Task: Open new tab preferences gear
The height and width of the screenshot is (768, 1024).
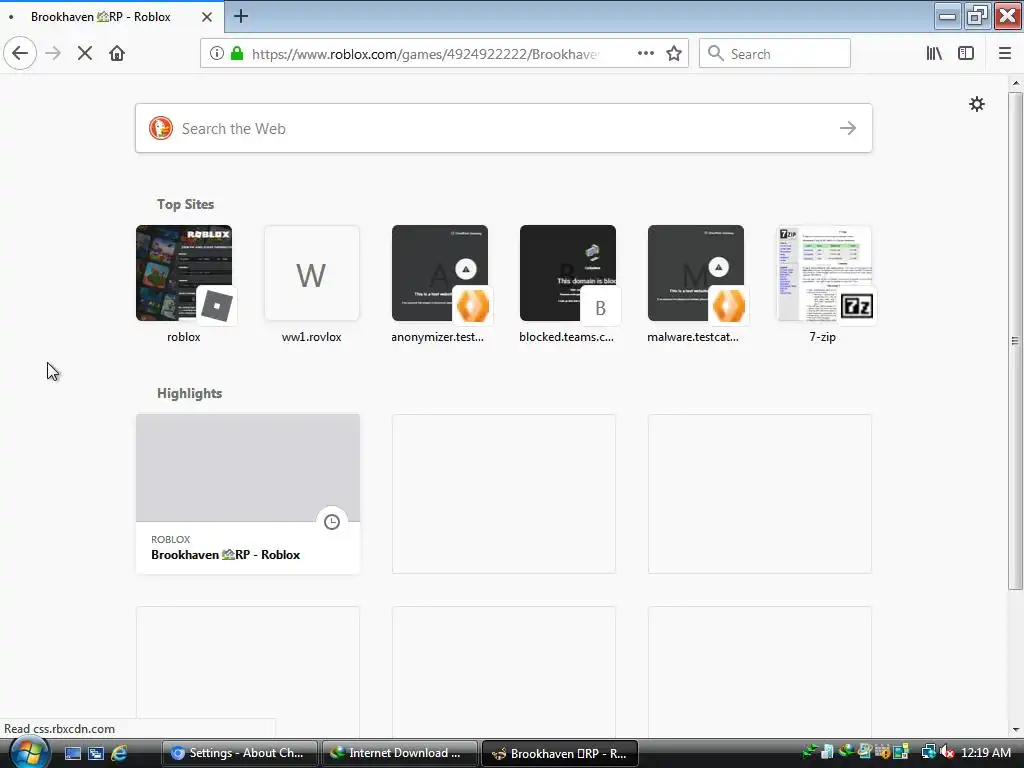Action: click(x=977, y=104)
